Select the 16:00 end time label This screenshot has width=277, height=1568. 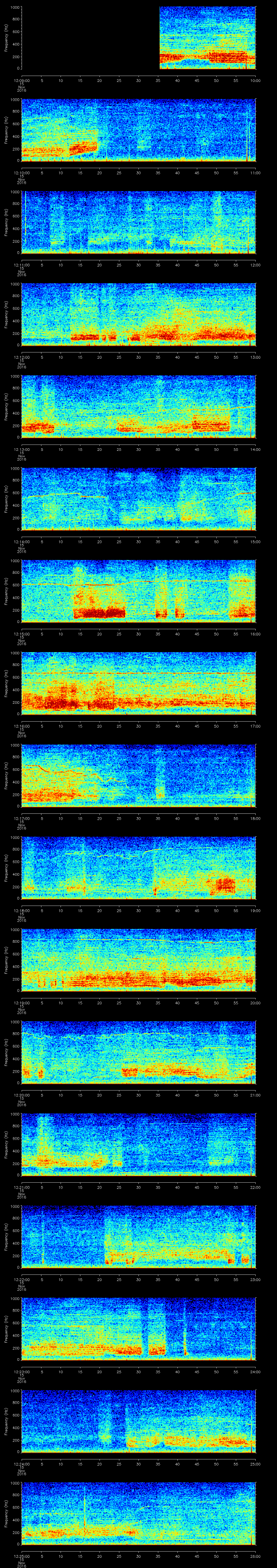[255, 634]
